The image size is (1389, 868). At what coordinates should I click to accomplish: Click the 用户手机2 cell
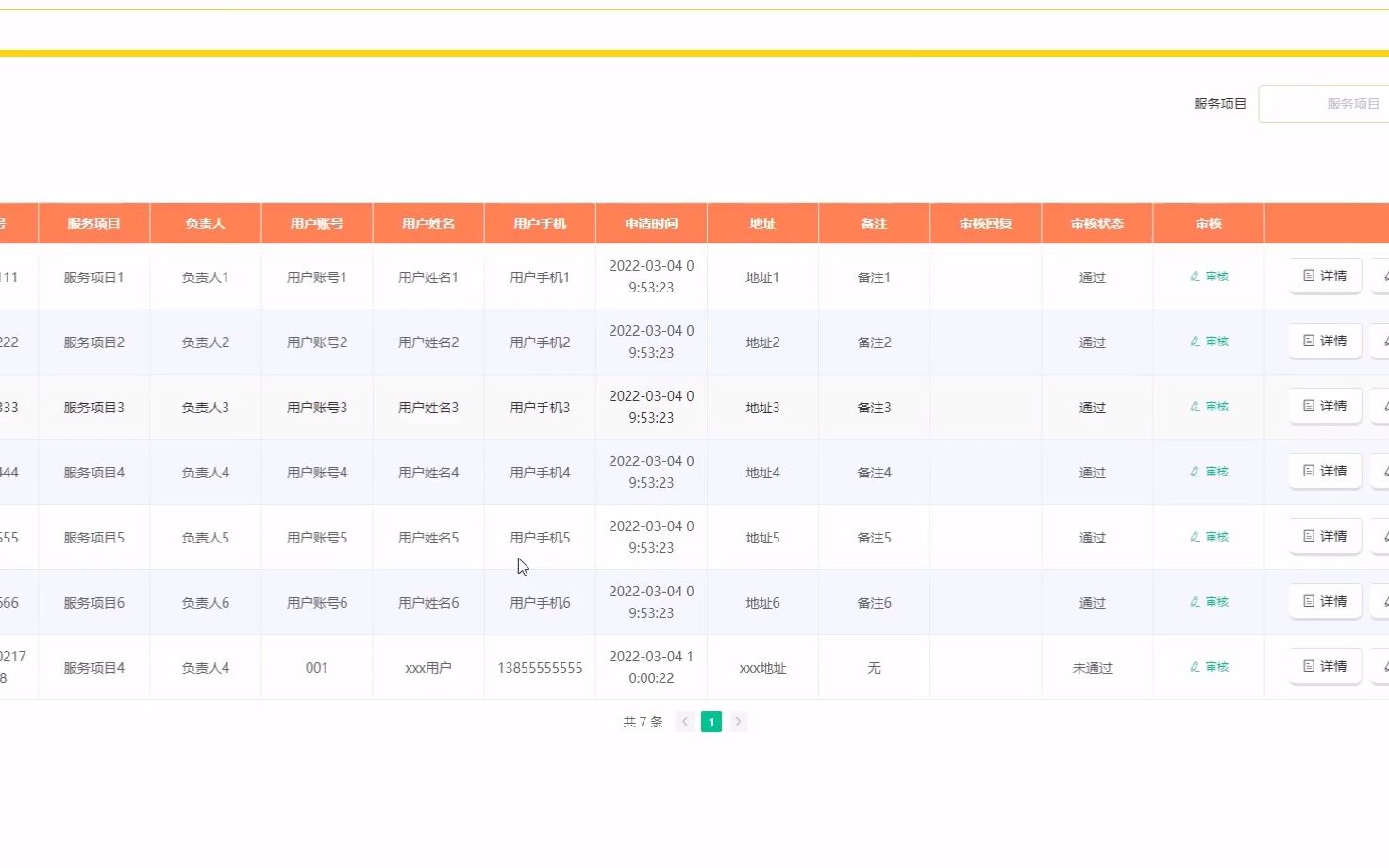tap(540, 342)
